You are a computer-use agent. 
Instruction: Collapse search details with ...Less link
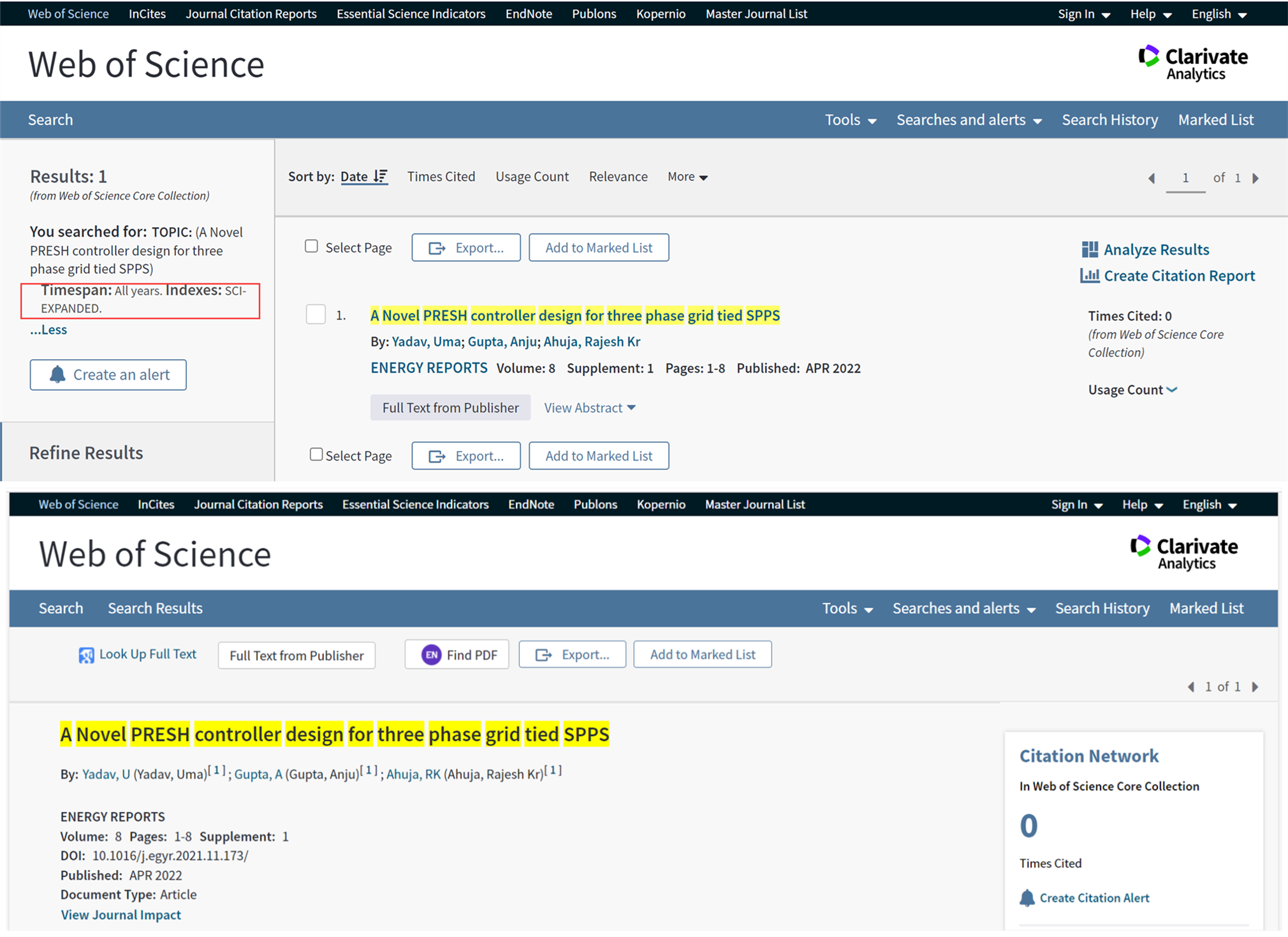(48, 330)
